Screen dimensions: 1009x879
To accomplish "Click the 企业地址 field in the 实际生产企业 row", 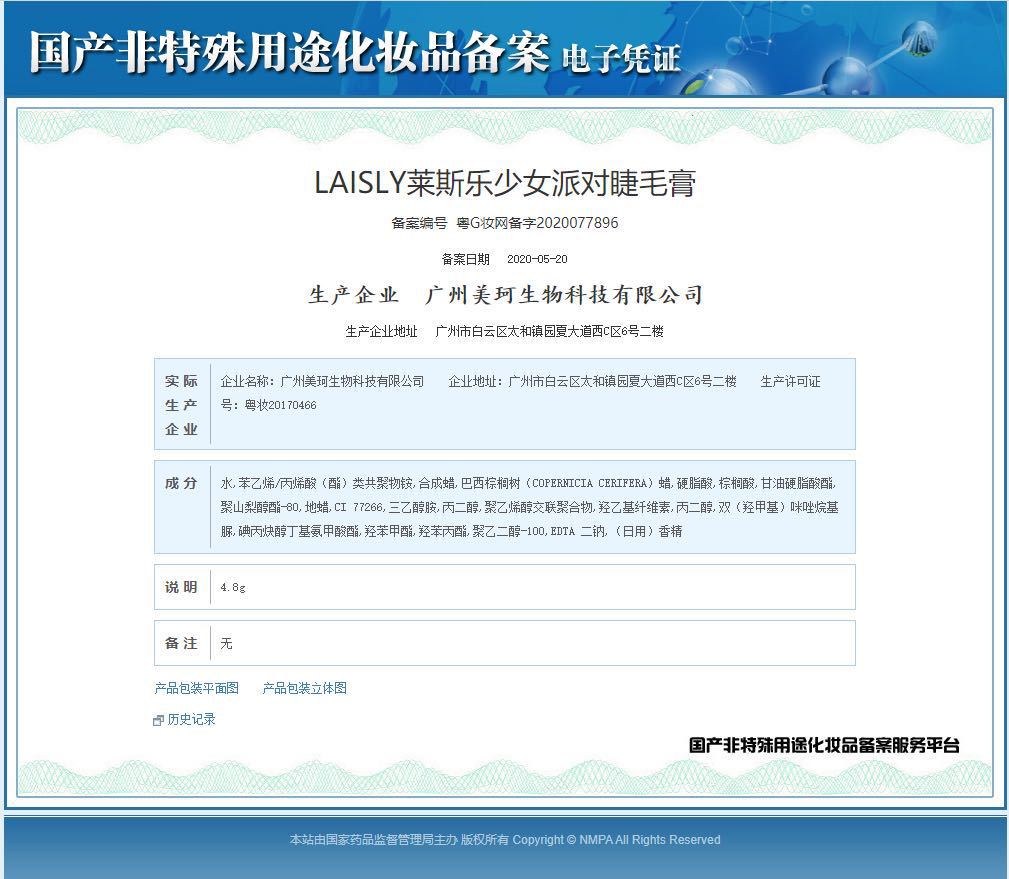I will pos(592,381).
